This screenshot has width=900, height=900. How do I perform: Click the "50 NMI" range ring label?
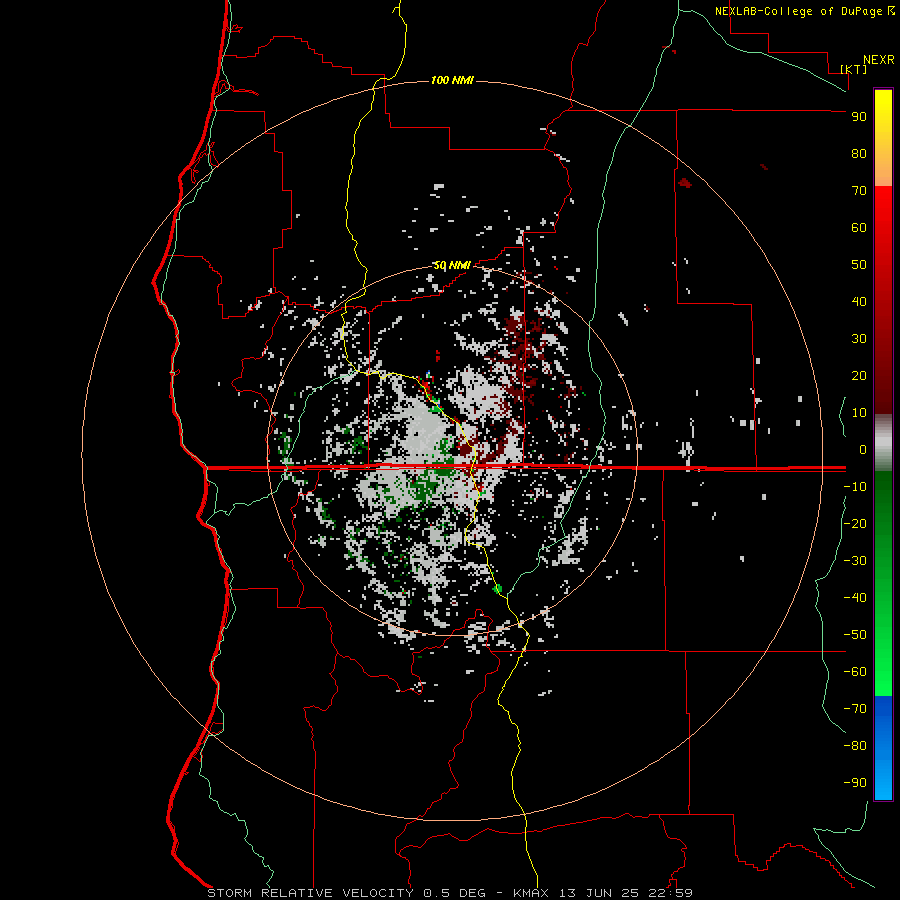coord(452,265)
